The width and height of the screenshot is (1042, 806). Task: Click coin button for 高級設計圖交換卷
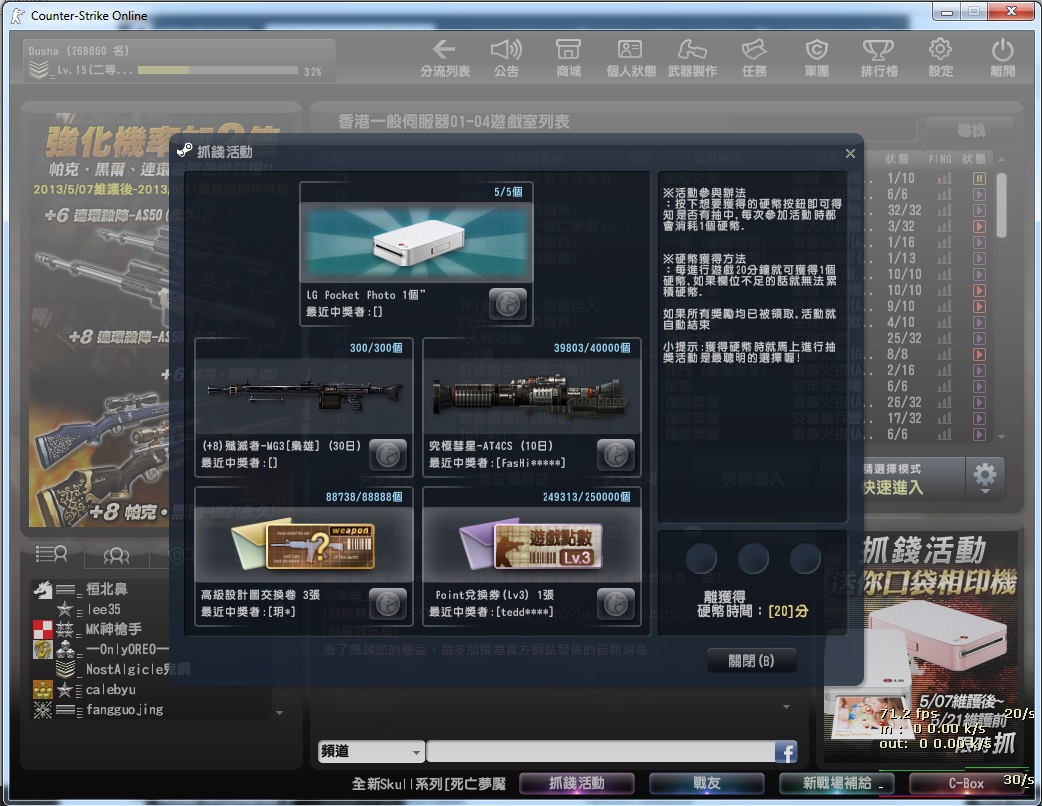(x=388, y=604)
